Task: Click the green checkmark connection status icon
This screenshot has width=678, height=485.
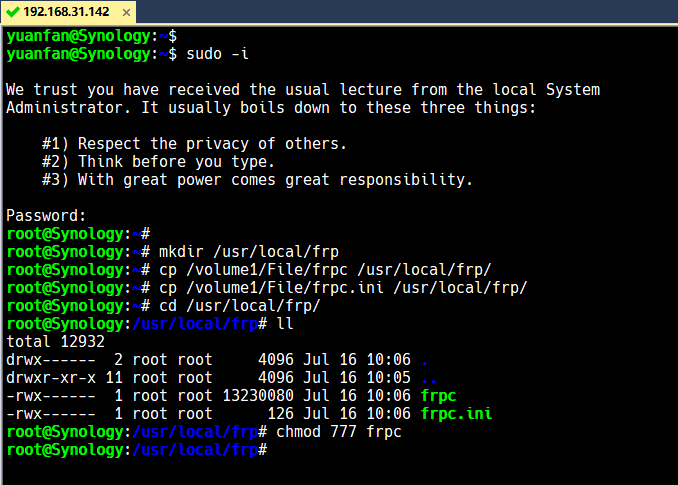Action: pyautogui.click(x=12, y=11)
